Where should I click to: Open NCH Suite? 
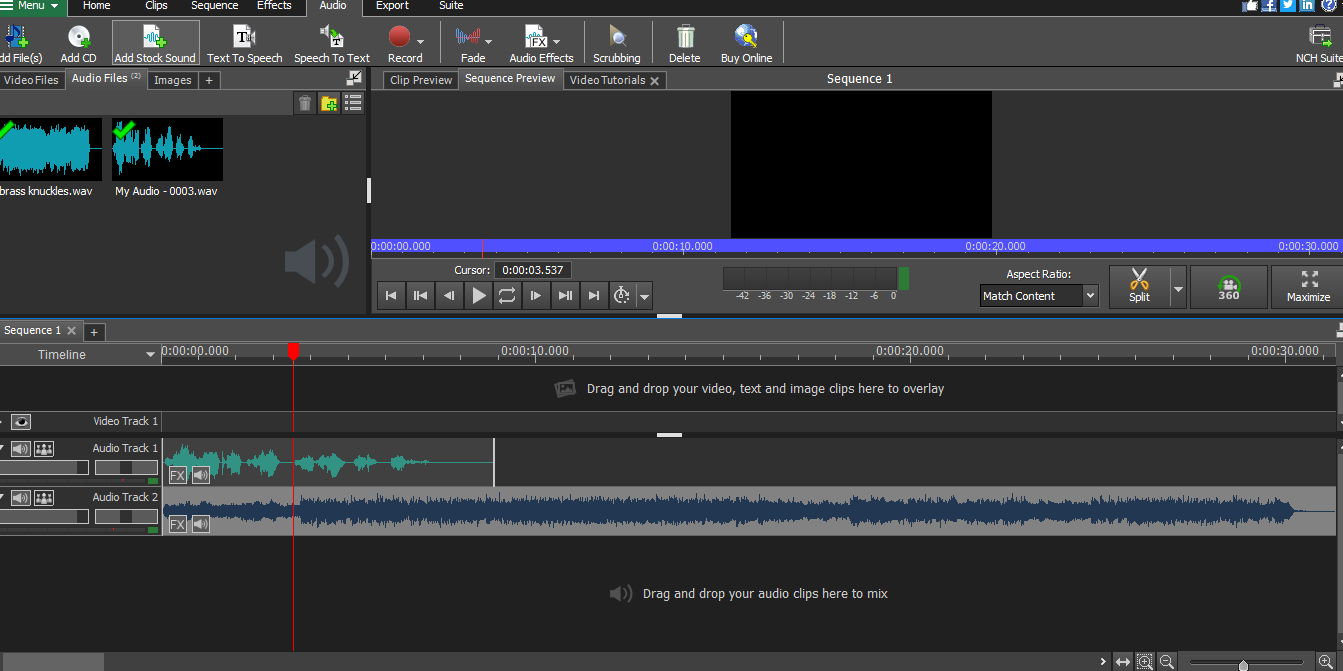pos(1319,44)
